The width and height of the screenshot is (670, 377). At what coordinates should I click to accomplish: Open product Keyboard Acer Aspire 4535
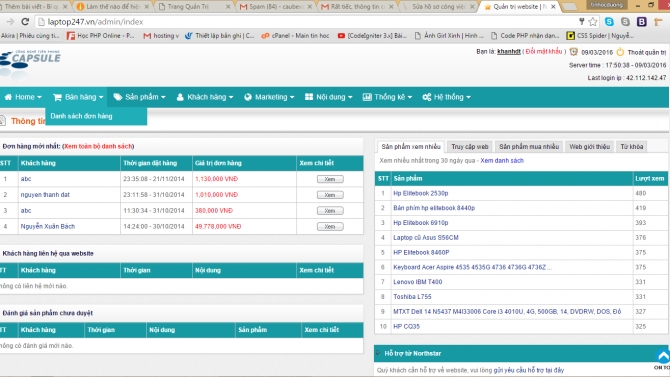click(472, 267)
